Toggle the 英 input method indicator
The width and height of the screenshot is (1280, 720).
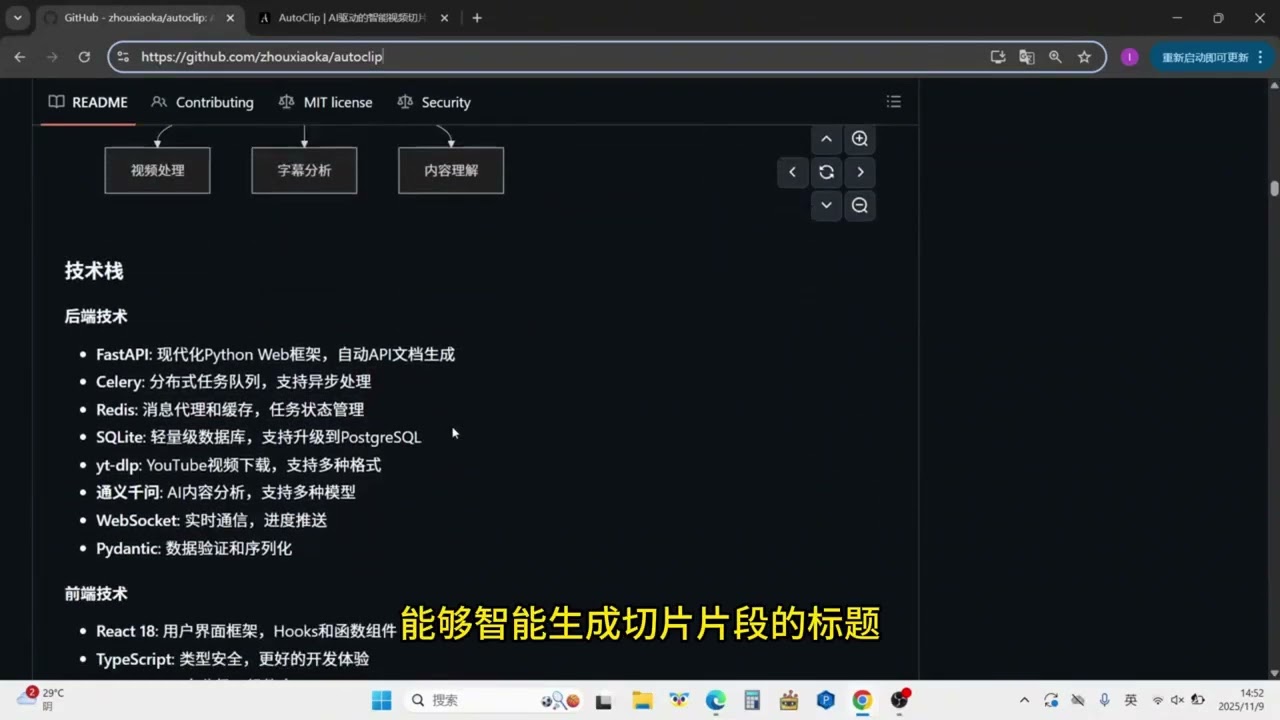point(1131,701)
